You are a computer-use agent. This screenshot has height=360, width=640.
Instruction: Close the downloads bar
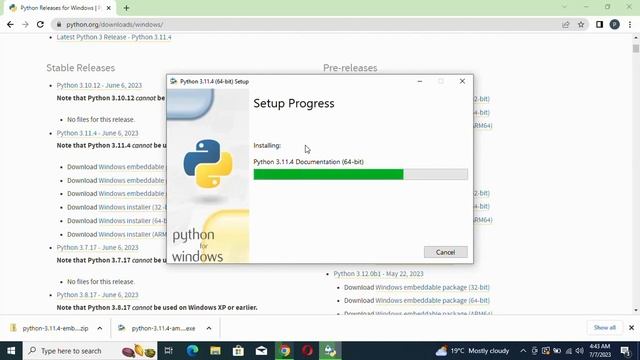click(631, 328)
